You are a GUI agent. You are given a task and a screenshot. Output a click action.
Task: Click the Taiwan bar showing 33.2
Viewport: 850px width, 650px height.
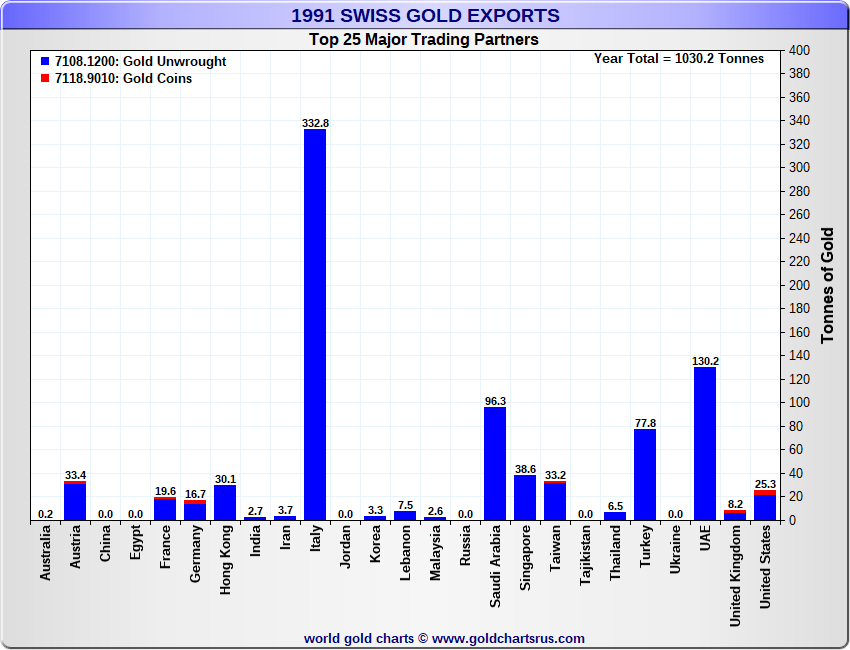click(555, 501)
